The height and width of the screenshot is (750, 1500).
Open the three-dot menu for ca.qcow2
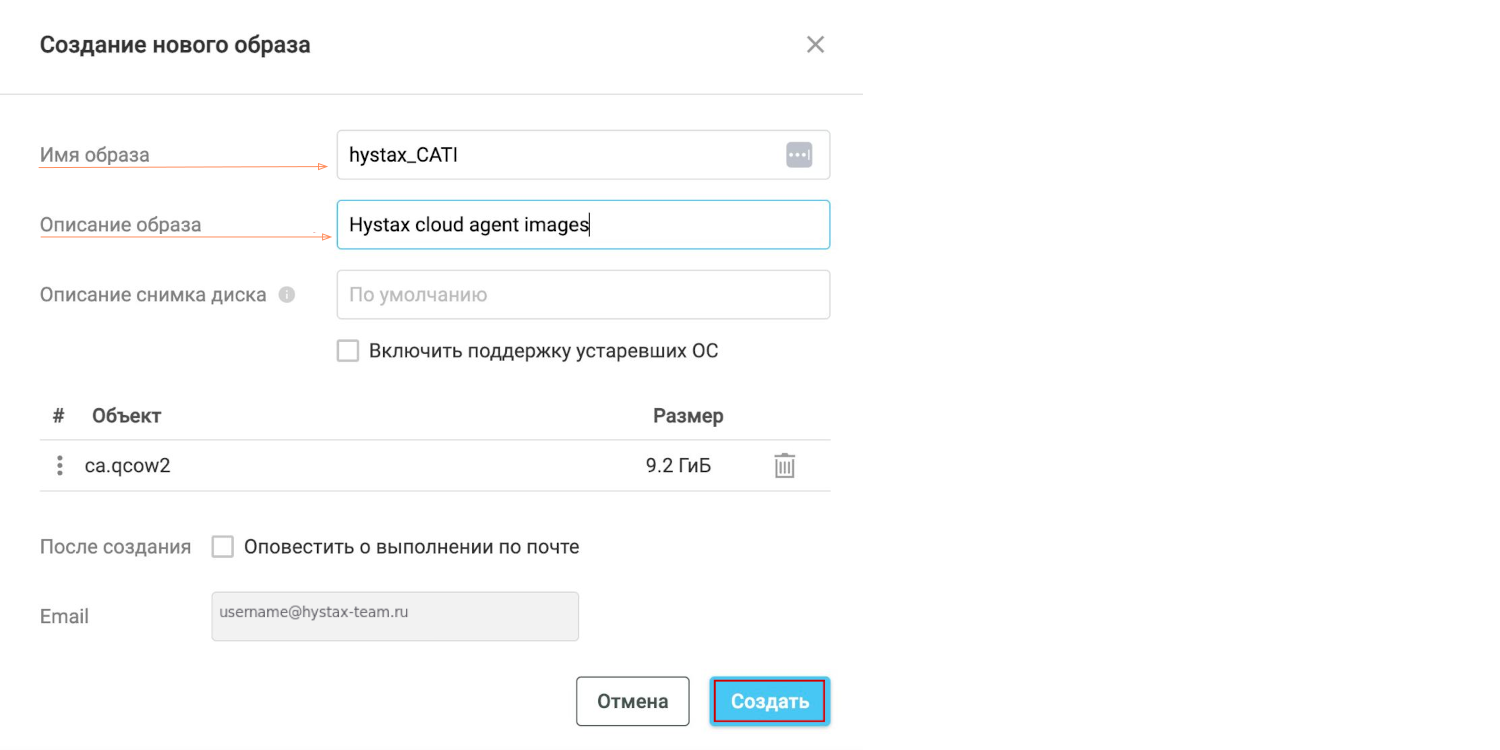[x=60, y=466]
